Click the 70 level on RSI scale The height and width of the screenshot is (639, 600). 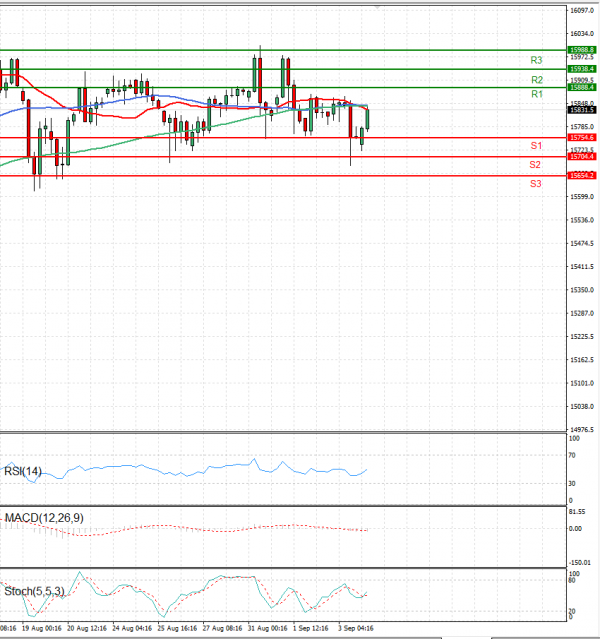(572, 455)
